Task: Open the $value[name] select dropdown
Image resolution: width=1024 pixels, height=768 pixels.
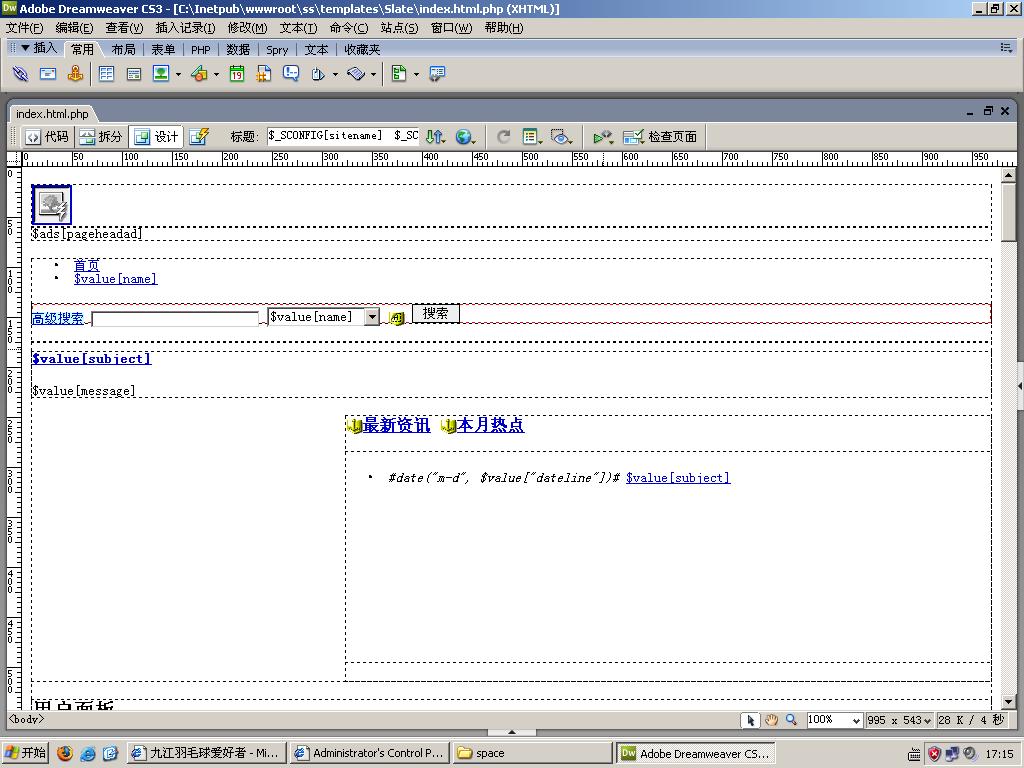Action: click(372, 317)
